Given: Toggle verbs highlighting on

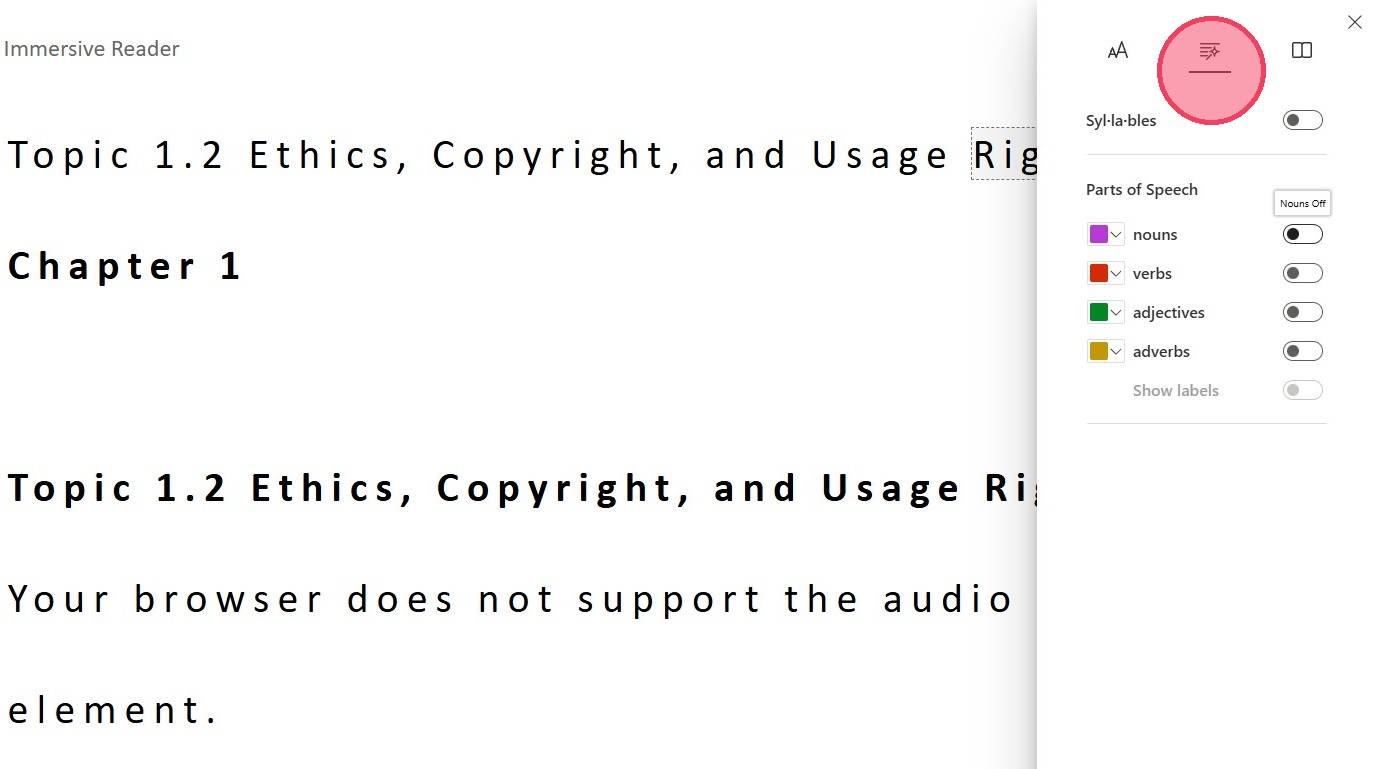Looking at the screenshot, I should 1302,273.
